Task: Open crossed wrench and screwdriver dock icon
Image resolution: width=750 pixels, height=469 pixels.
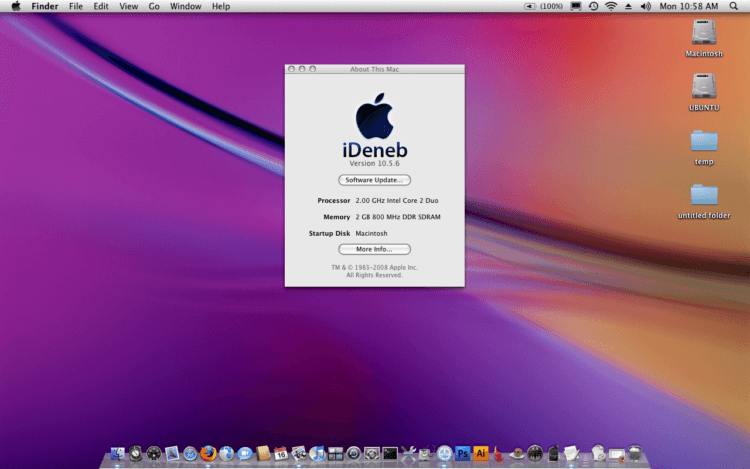Action: pos(408,453)
